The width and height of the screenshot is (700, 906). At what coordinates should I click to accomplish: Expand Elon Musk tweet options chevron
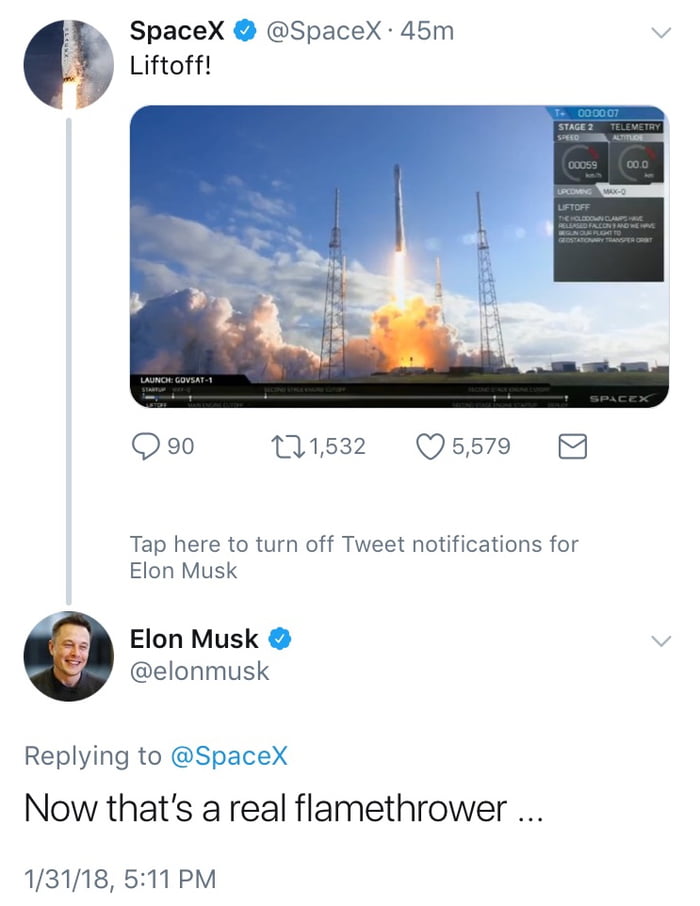tap(661, 641)
